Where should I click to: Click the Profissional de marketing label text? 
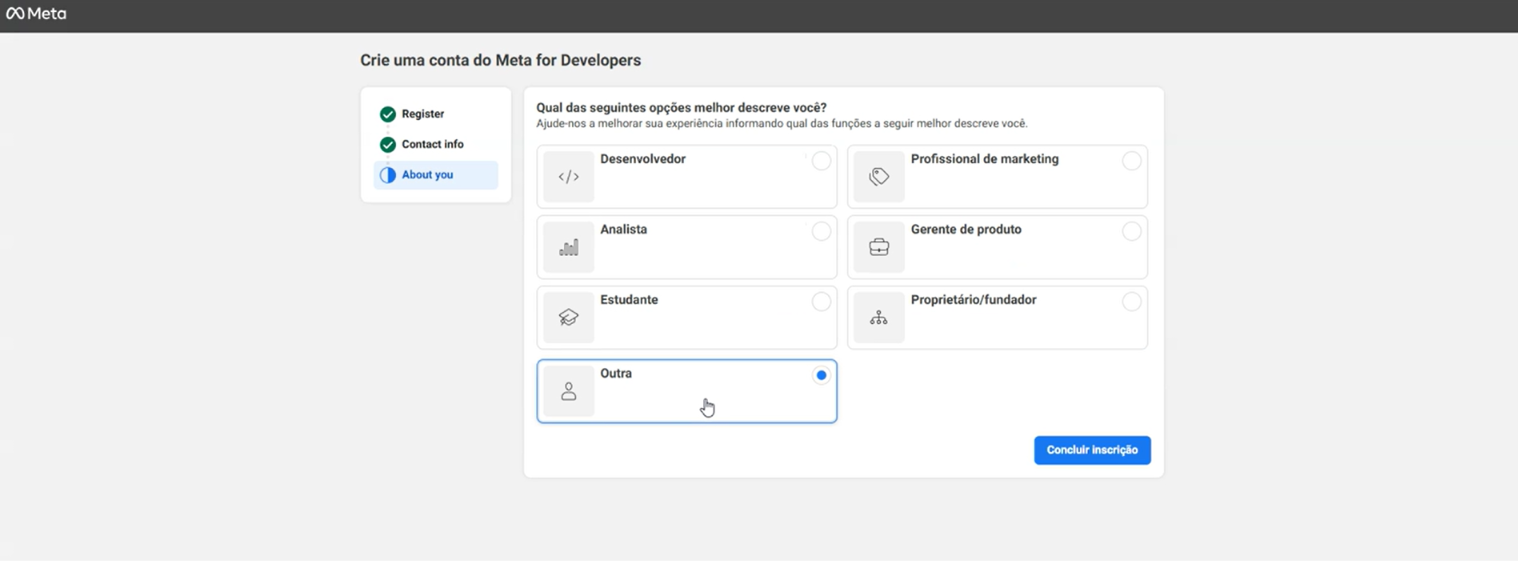985,159
